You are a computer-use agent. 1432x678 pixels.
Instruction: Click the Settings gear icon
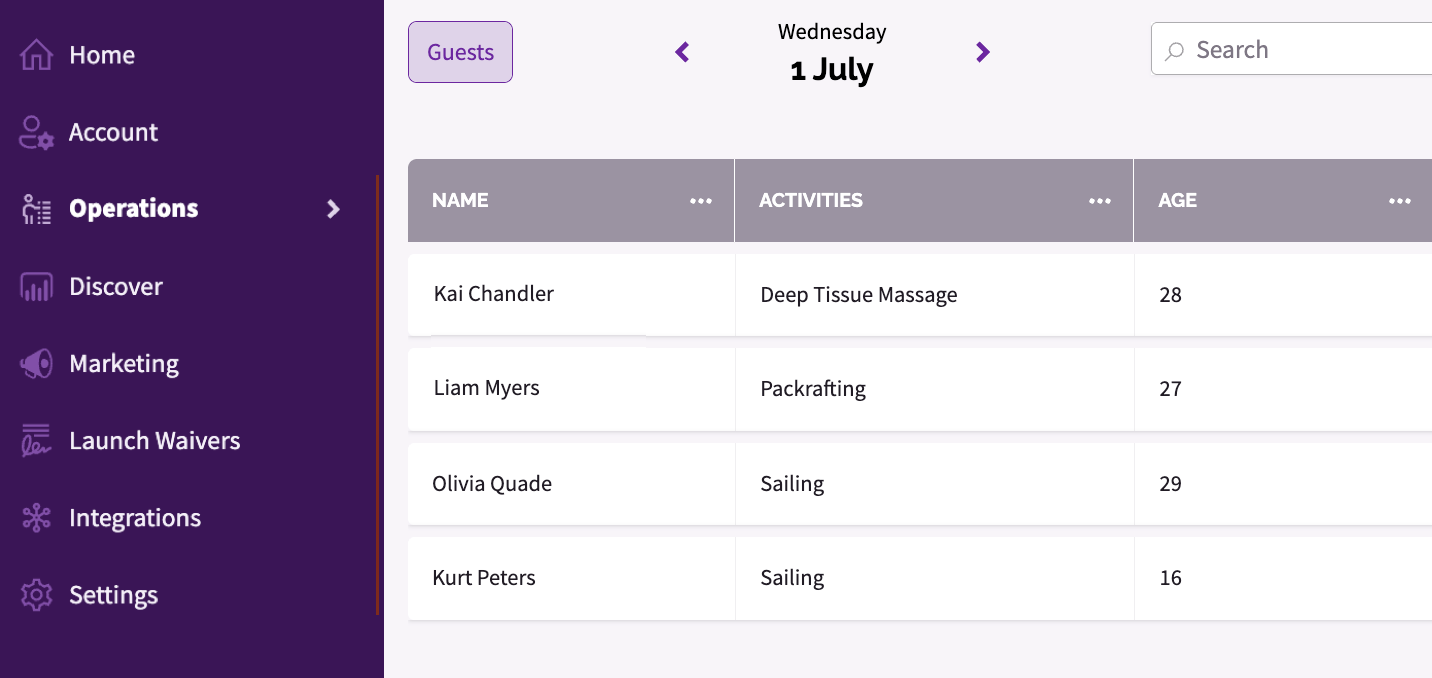36,595
